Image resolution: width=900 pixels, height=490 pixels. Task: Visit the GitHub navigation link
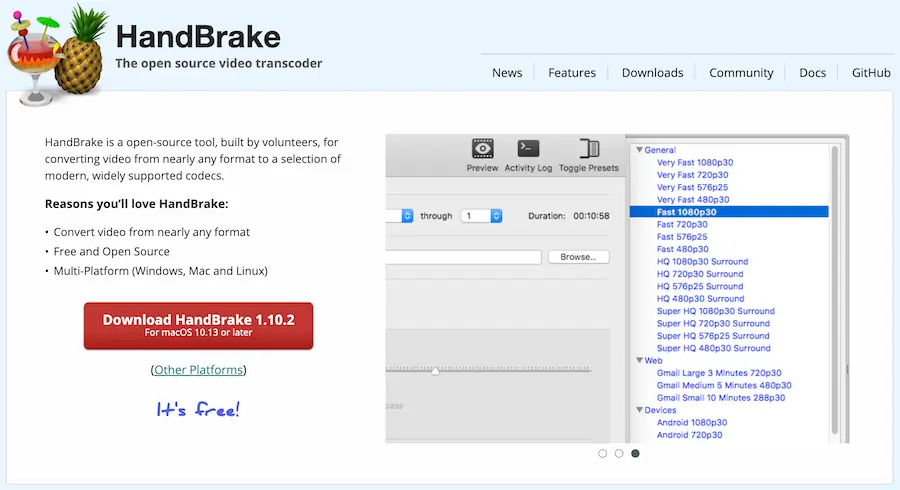pos(871,73)
